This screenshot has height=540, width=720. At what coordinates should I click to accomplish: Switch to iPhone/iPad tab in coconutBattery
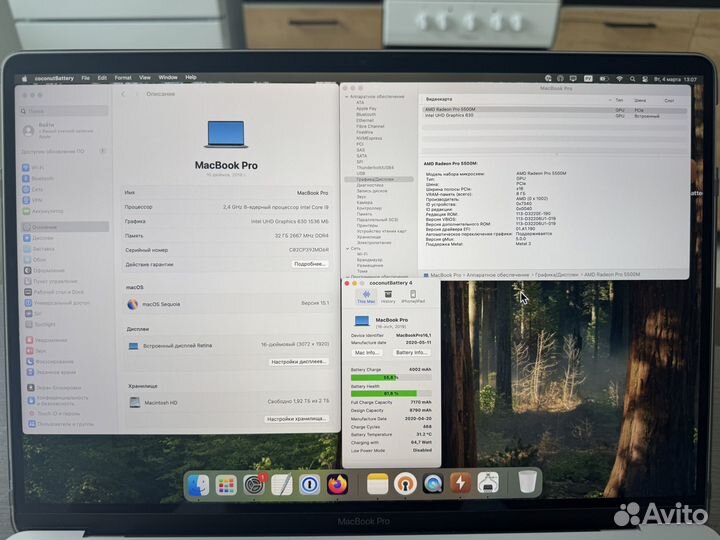(x=413, y=297)
